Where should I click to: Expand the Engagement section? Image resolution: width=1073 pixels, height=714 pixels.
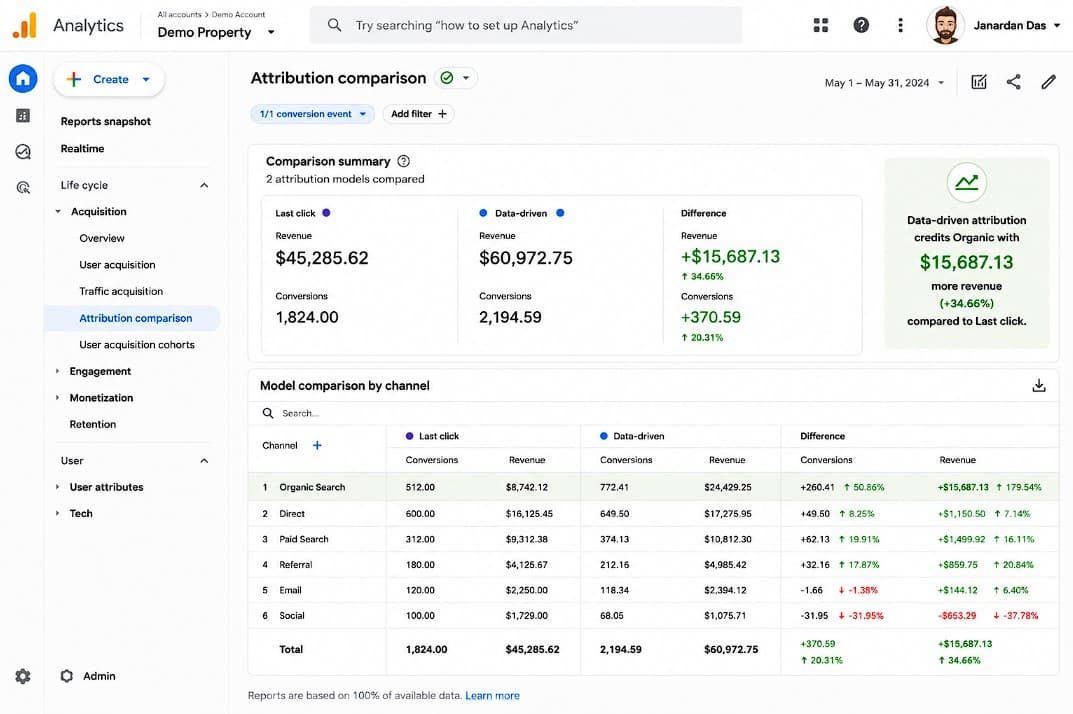coord(57,371)
